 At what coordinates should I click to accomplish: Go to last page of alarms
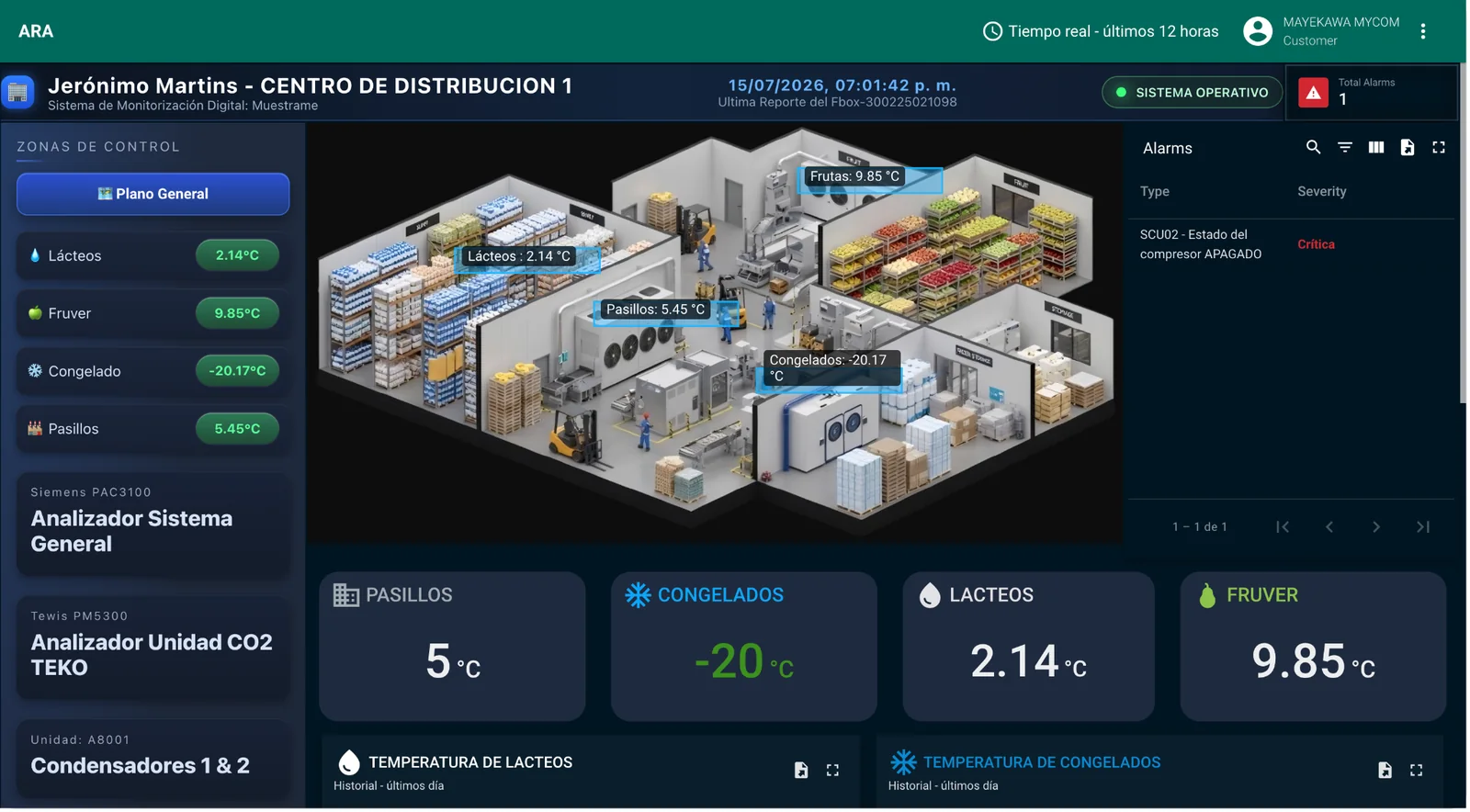coord(1422,526)
